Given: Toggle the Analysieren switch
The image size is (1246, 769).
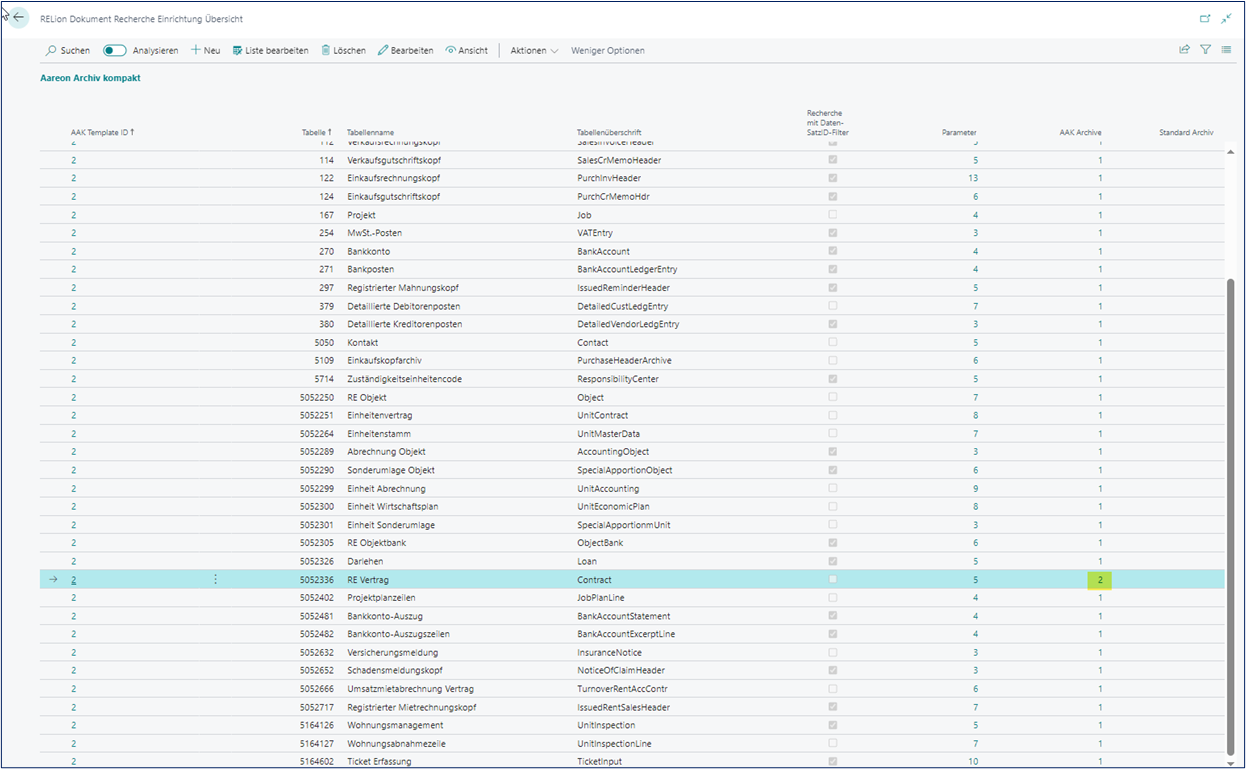Looking at the screenshot, I should (114, 50).
